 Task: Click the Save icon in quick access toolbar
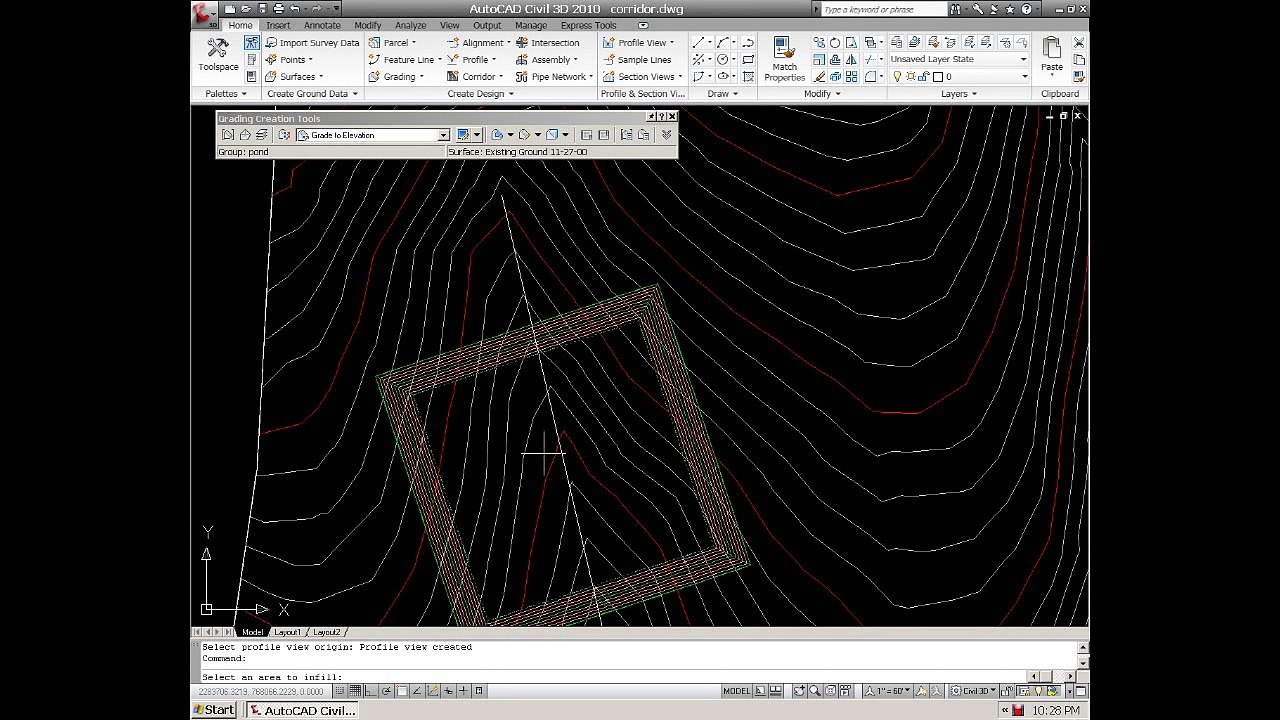coord(261,8)
